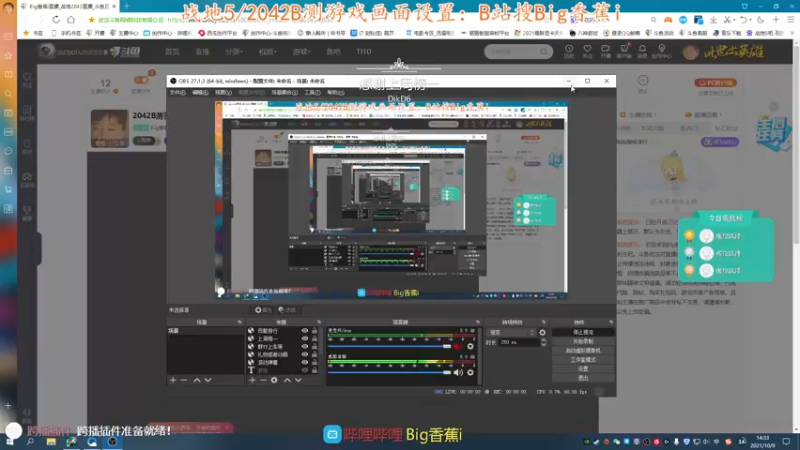Viewport: 800px width, 450px height.
Task: Open File Explorer from the taskbar
Action: coord(51,442)
